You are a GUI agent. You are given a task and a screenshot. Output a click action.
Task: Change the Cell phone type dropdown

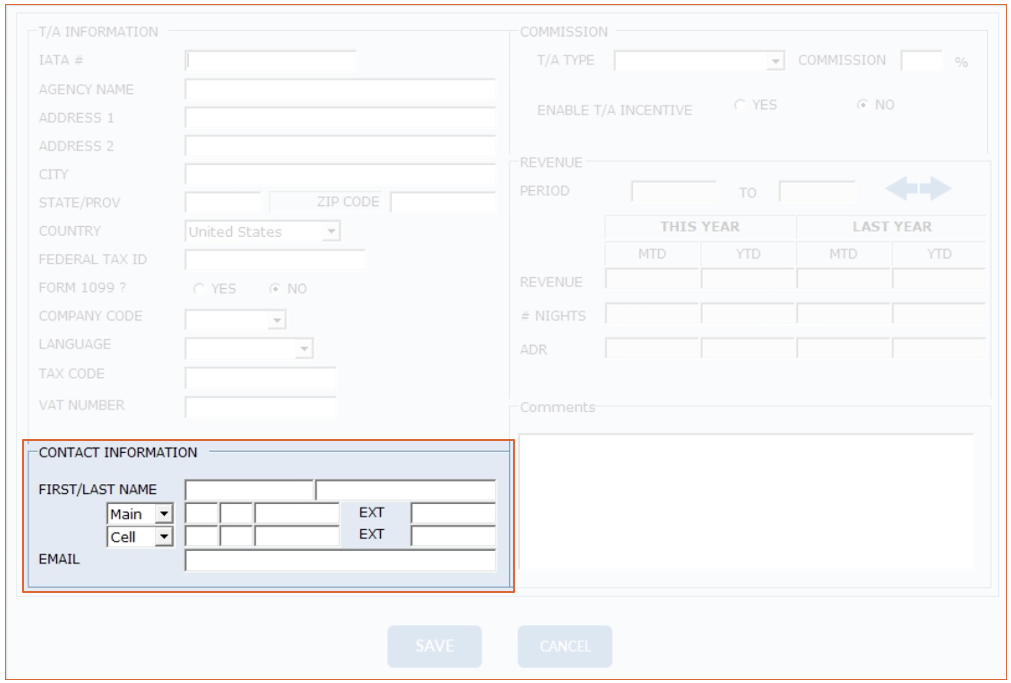click(163, 537)
